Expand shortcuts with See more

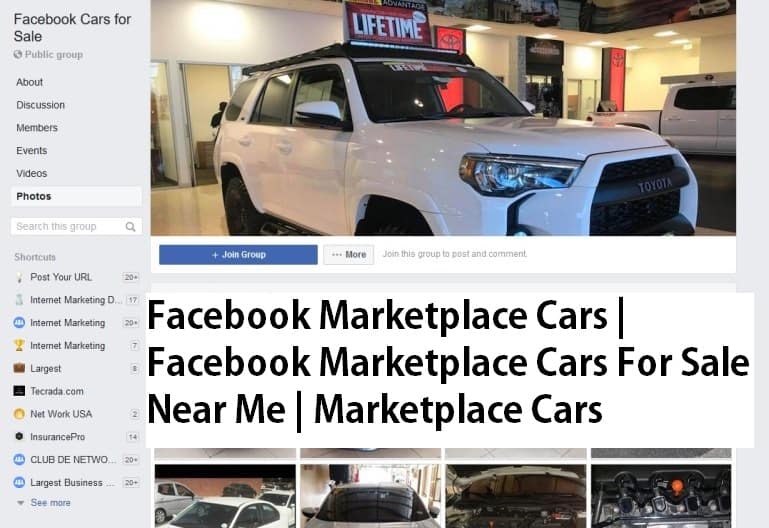click(x=51, y=503)
